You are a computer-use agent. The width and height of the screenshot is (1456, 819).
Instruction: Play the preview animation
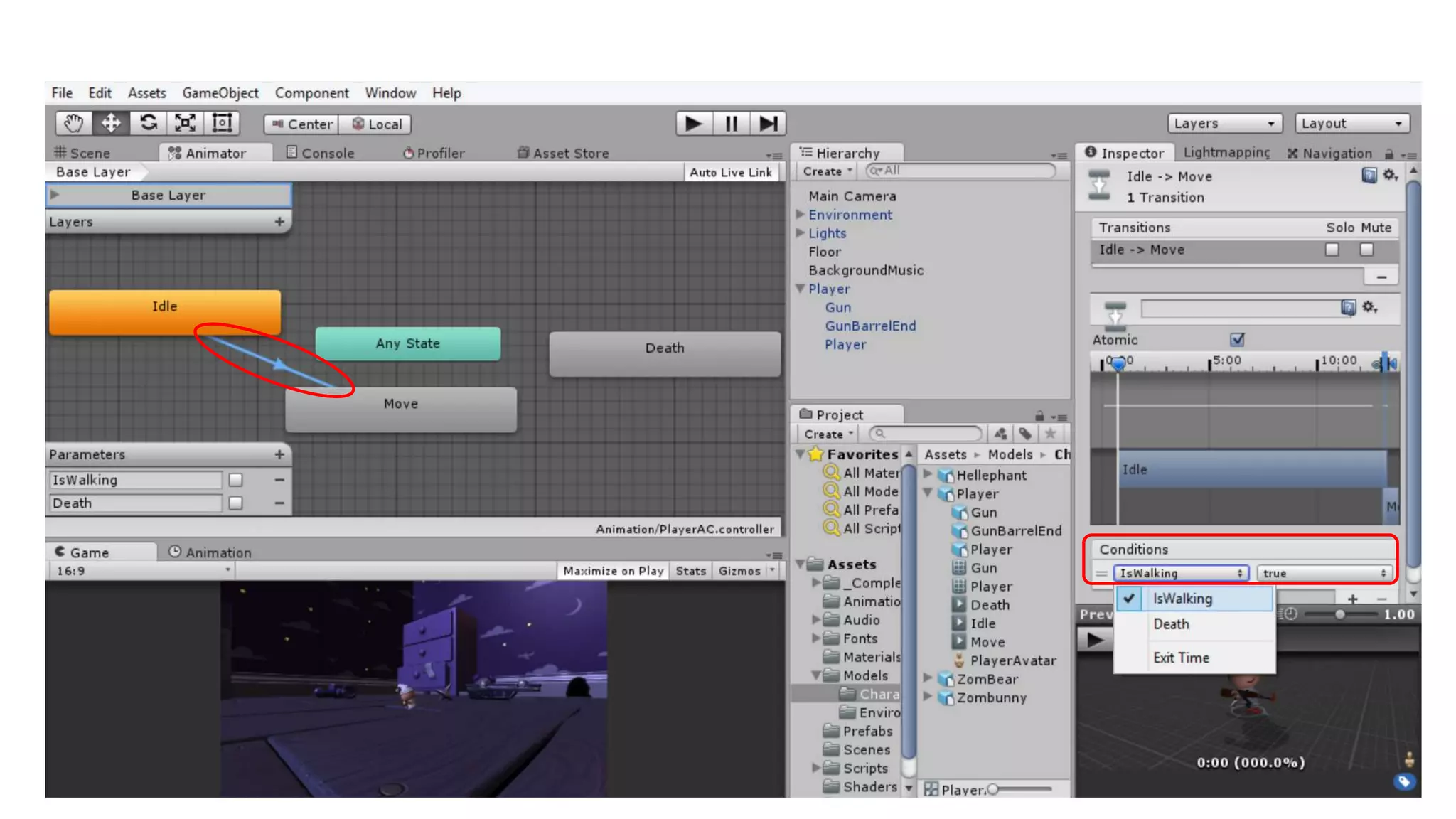point(1096,640)
